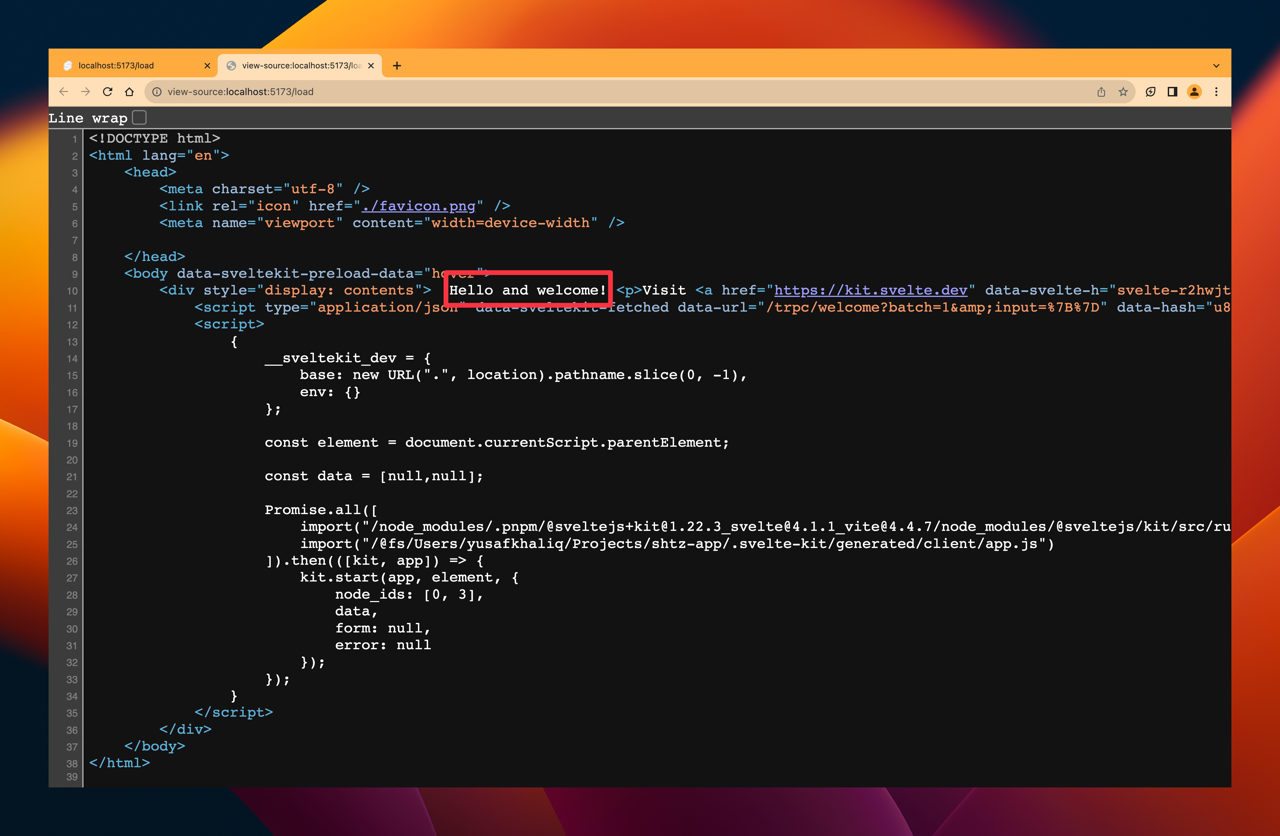This screenshot has height=836, width=1280.
Task: Go back using the browser back arrow
Action: [x=64, y=92]
